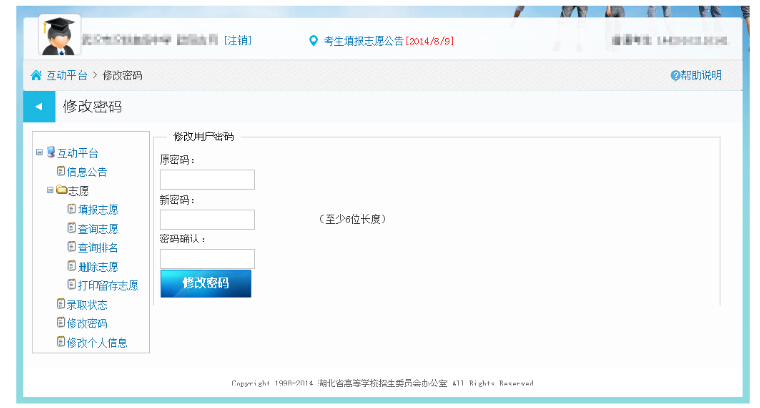Focus the 密码确认 input field
Screen dimensions: 760x408
click(207, 259)
